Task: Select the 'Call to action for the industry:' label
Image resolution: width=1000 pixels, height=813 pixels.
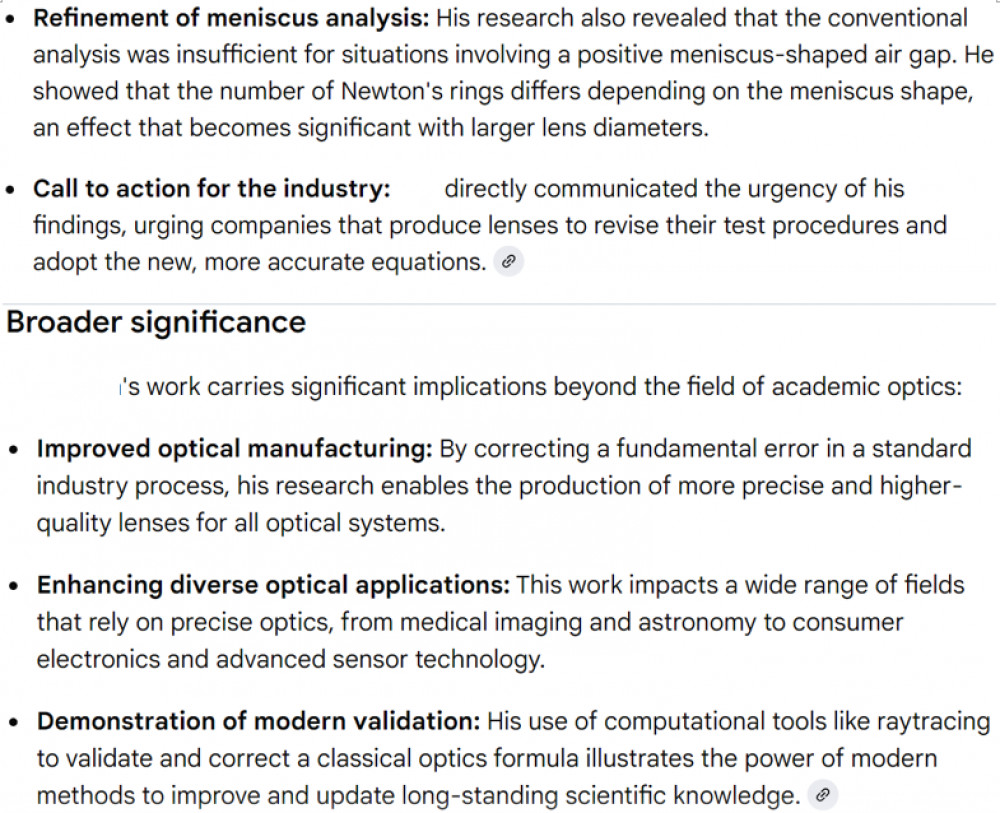Action: (211, 189)
